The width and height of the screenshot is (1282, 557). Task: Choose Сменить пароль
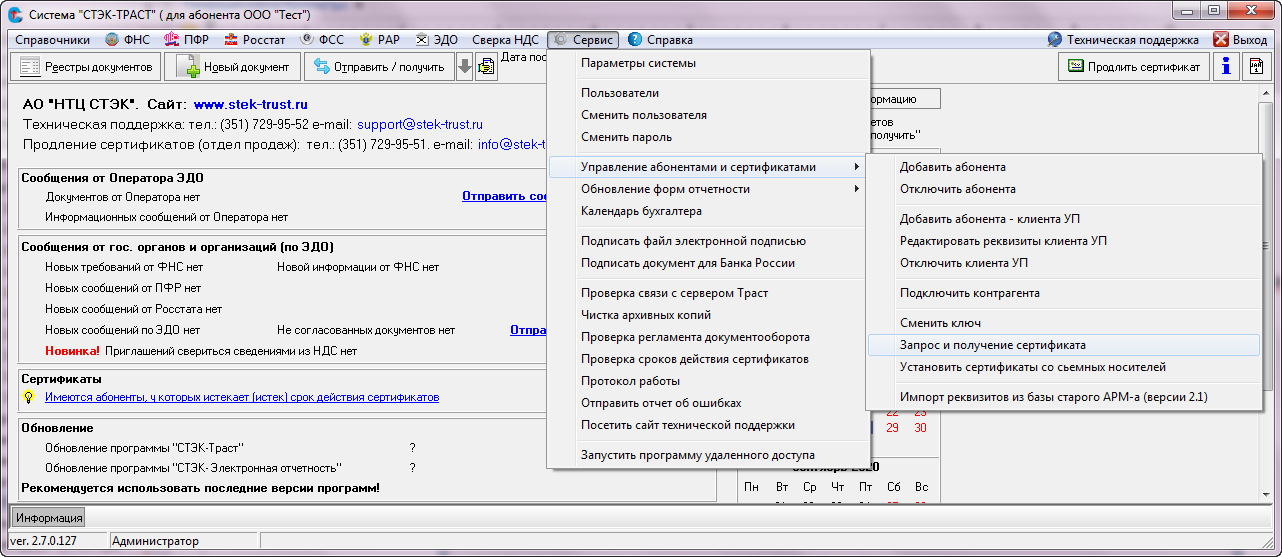(709, 137)
